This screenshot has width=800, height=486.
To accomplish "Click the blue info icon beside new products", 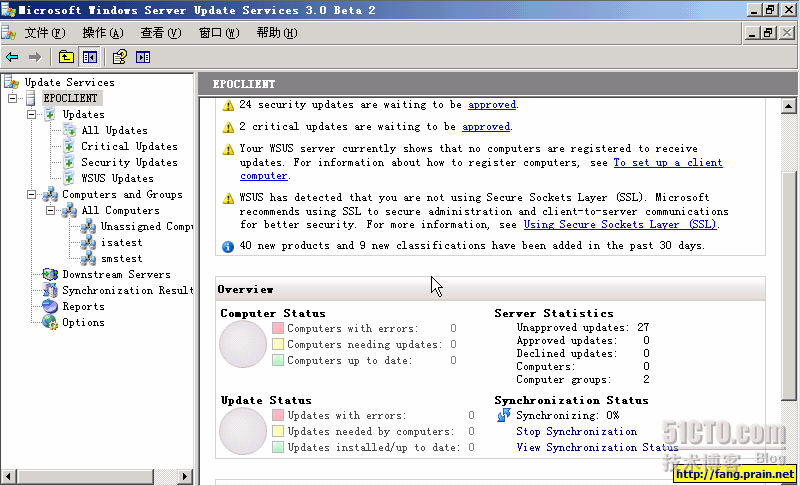I will [x=228, y=247].
